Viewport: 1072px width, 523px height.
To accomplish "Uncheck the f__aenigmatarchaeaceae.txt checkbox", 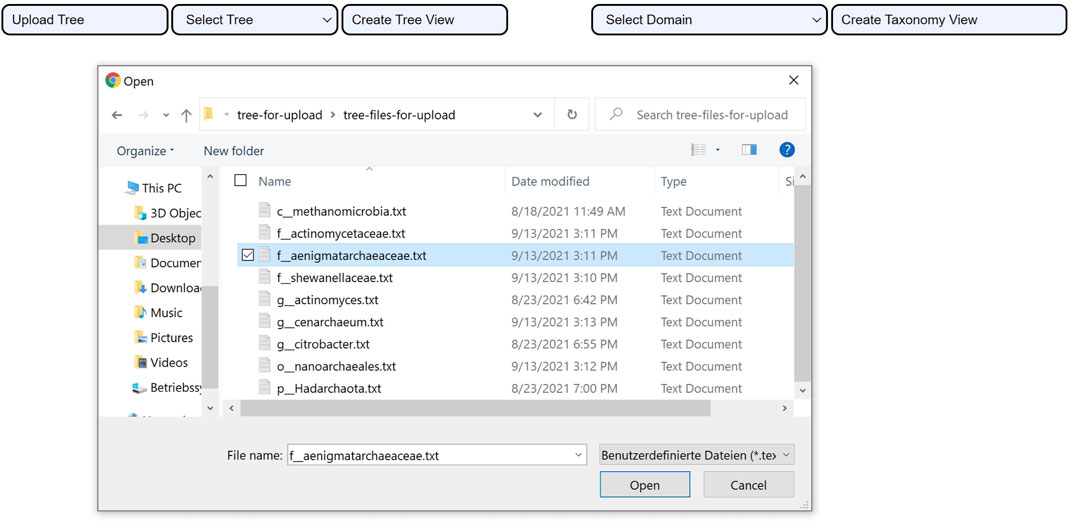I will [x=247, y=256].
